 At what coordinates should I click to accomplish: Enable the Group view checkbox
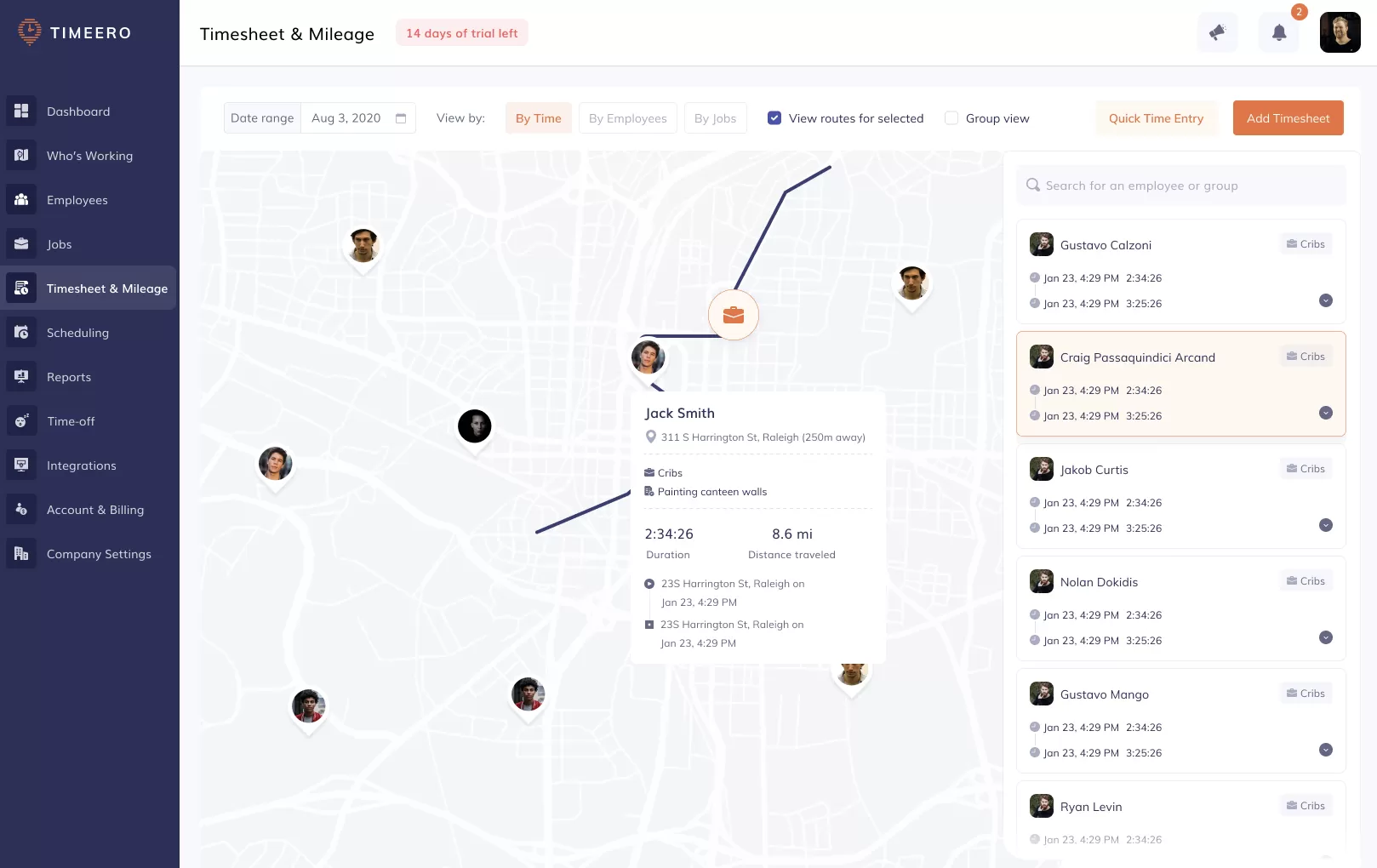[x=951, y=118]
